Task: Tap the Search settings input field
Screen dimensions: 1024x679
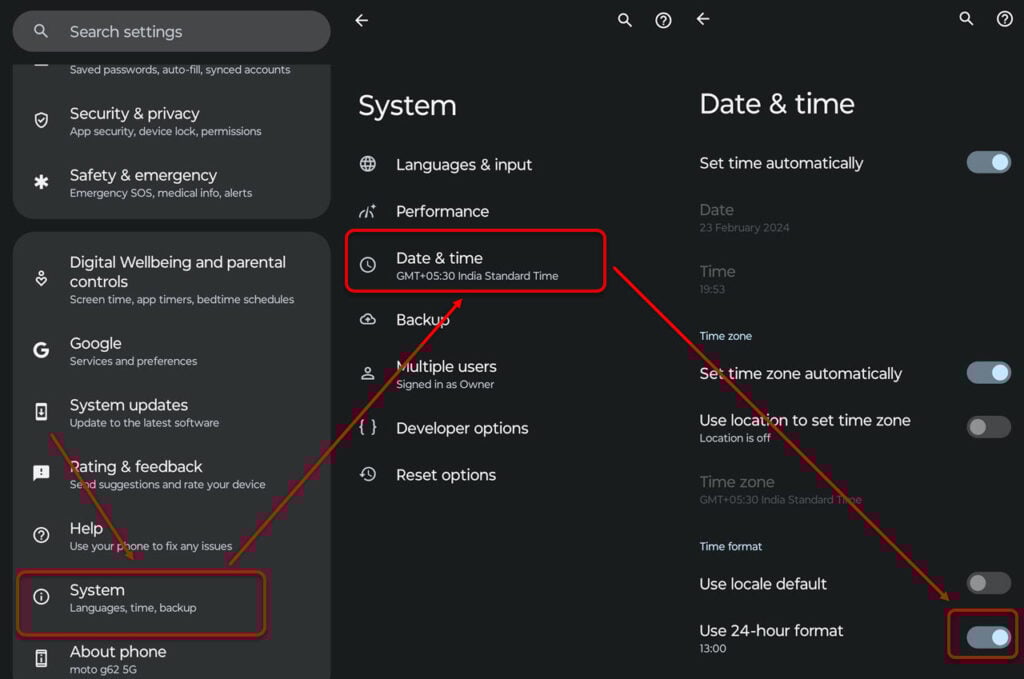Action: pyautogui.click(x=170, y=32)
